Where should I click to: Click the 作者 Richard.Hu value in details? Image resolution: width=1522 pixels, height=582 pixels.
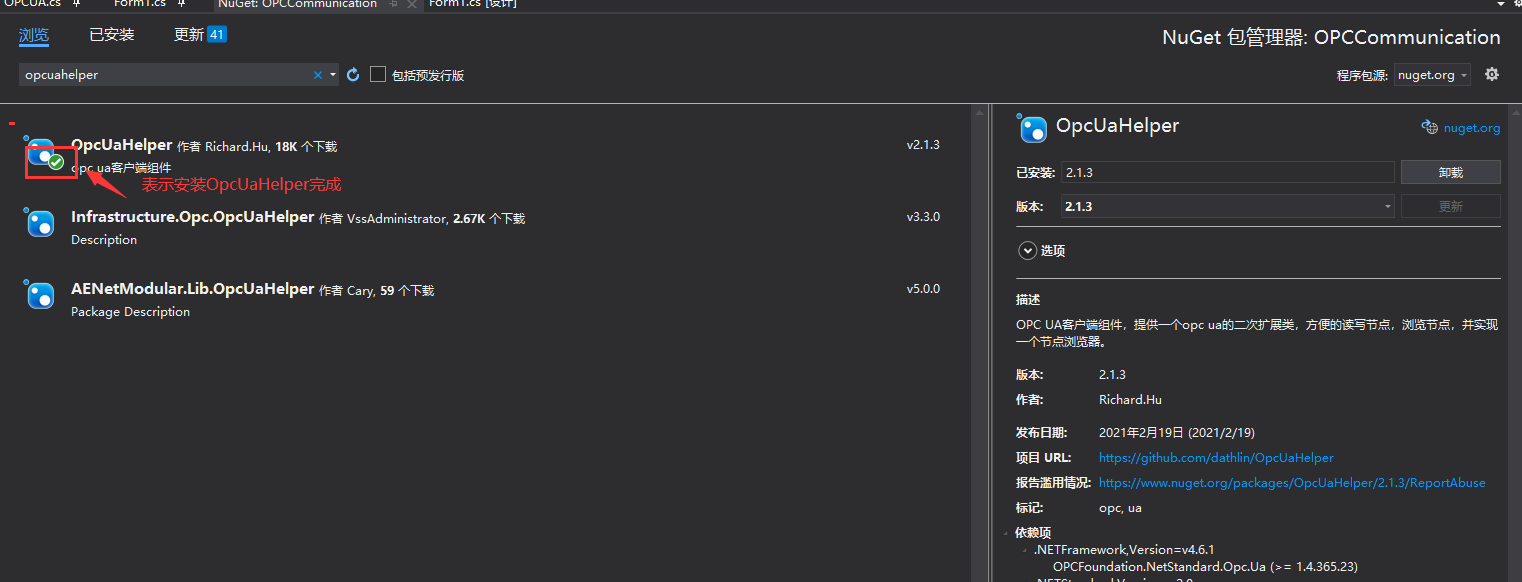[1130, 400]
